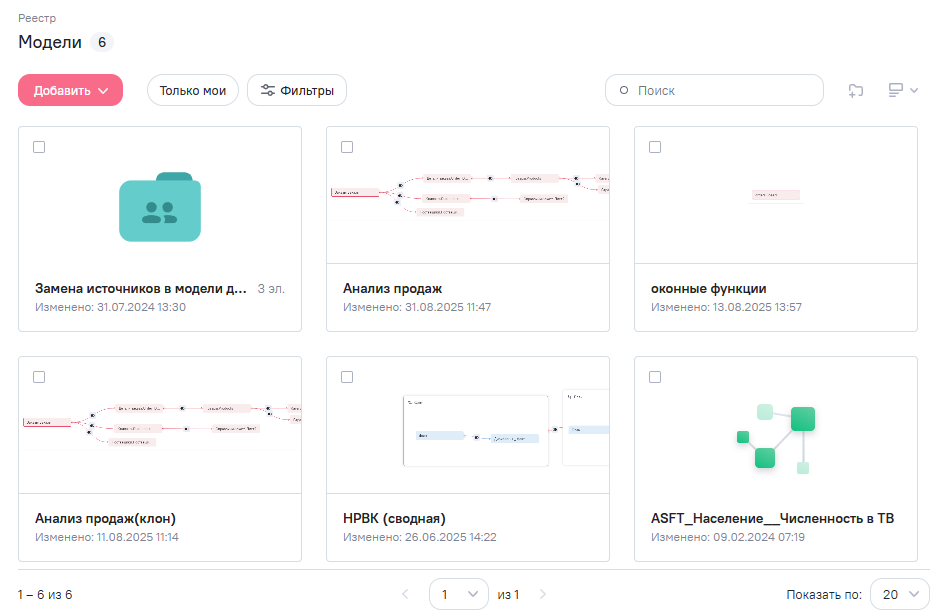Expand the Добавить dropdown button
The width and height of the screenshot is (936, 613).
pos(70,91)
